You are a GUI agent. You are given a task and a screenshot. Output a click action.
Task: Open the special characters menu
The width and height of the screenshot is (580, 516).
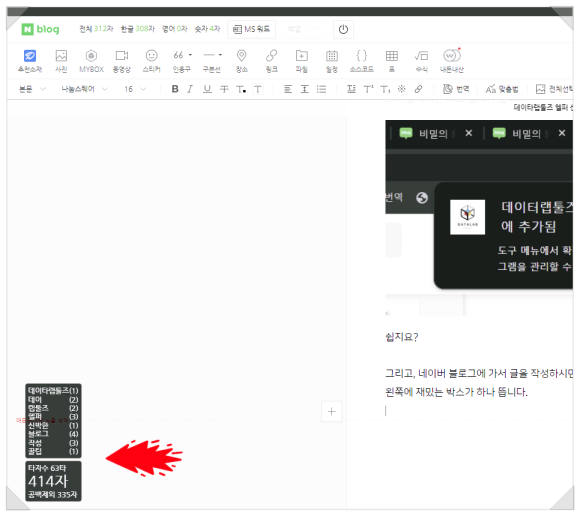click(x=402, y=89)
